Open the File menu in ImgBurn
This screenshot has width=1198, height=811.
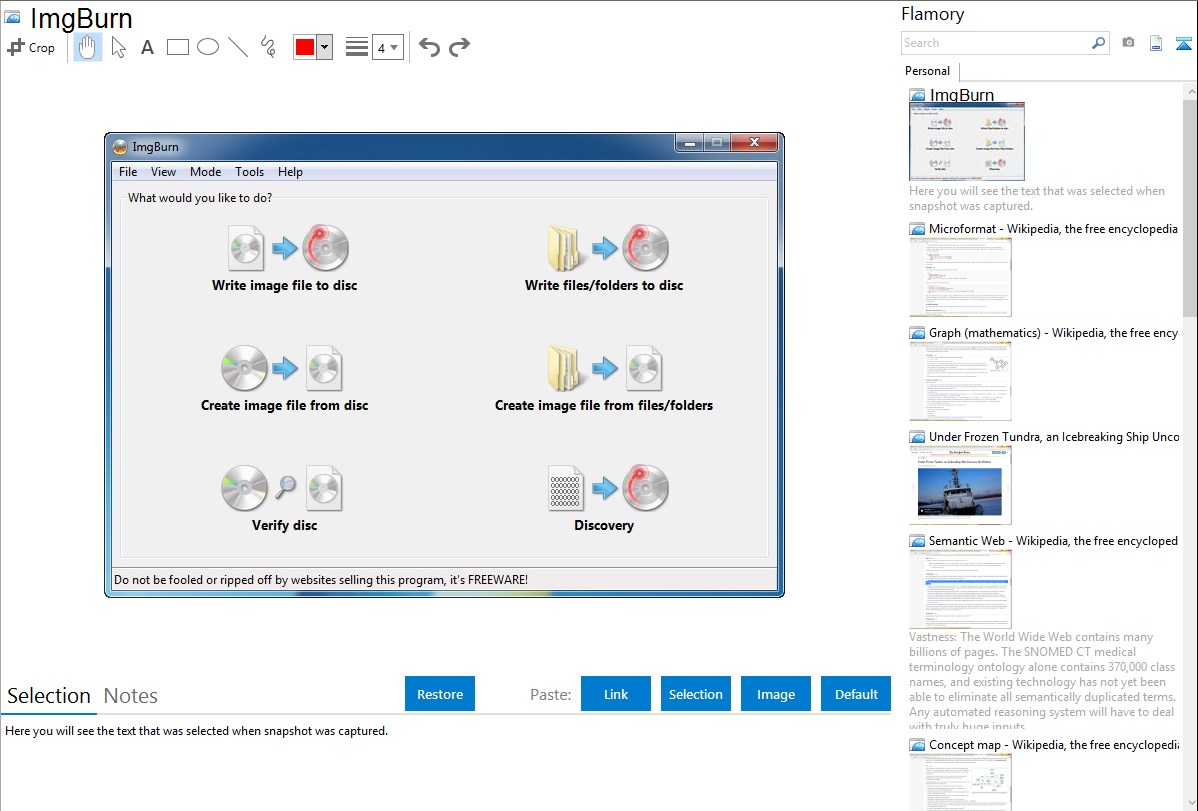pos(128,171)
